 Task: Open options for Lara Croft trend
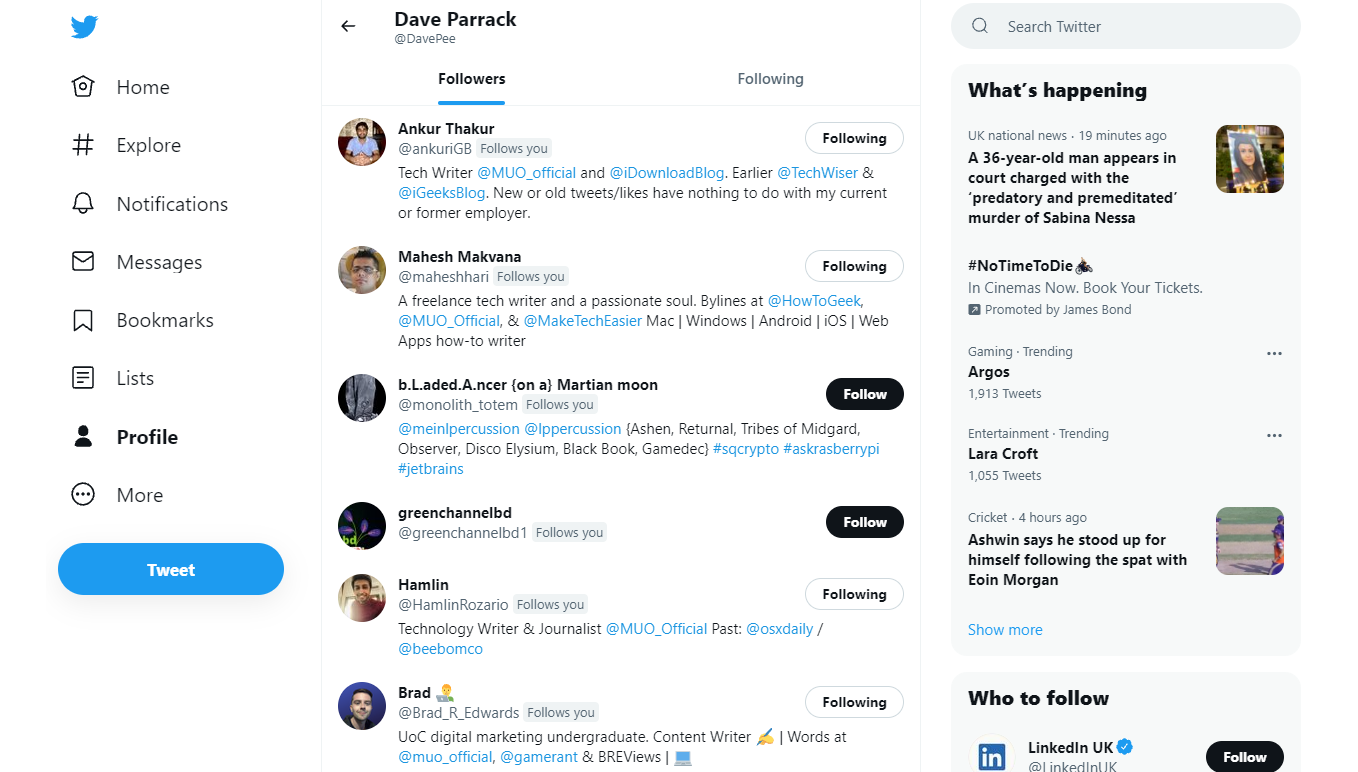pos(1274,435)
